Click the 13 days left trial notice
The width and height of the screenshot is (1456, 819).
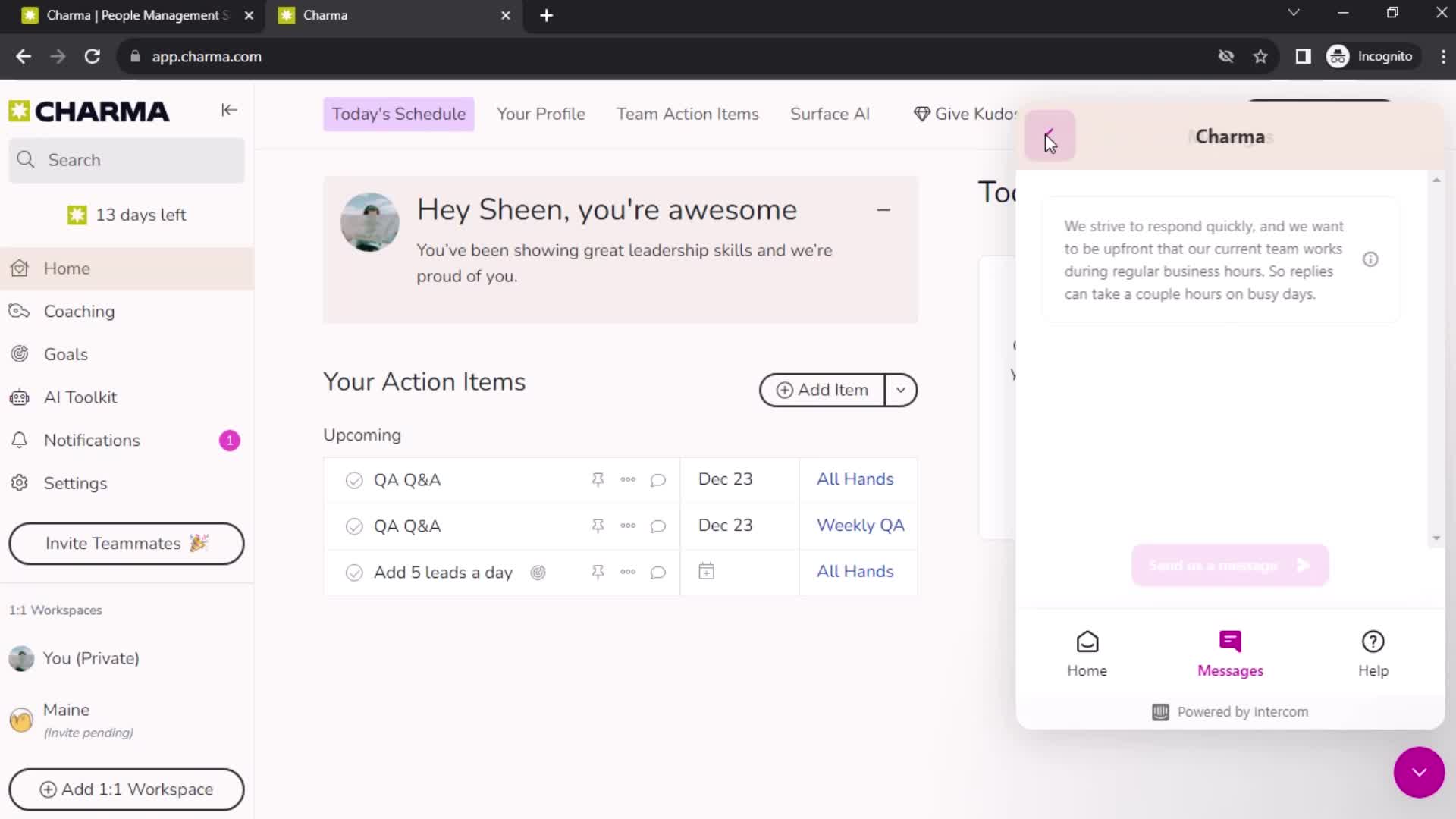(x=127, y=215)
